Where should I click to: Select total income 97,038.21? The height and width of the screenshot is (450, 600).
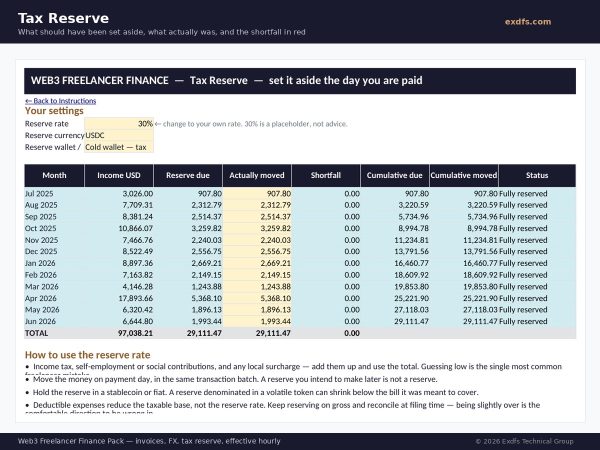pyautogui.click(x=119, y=333)
